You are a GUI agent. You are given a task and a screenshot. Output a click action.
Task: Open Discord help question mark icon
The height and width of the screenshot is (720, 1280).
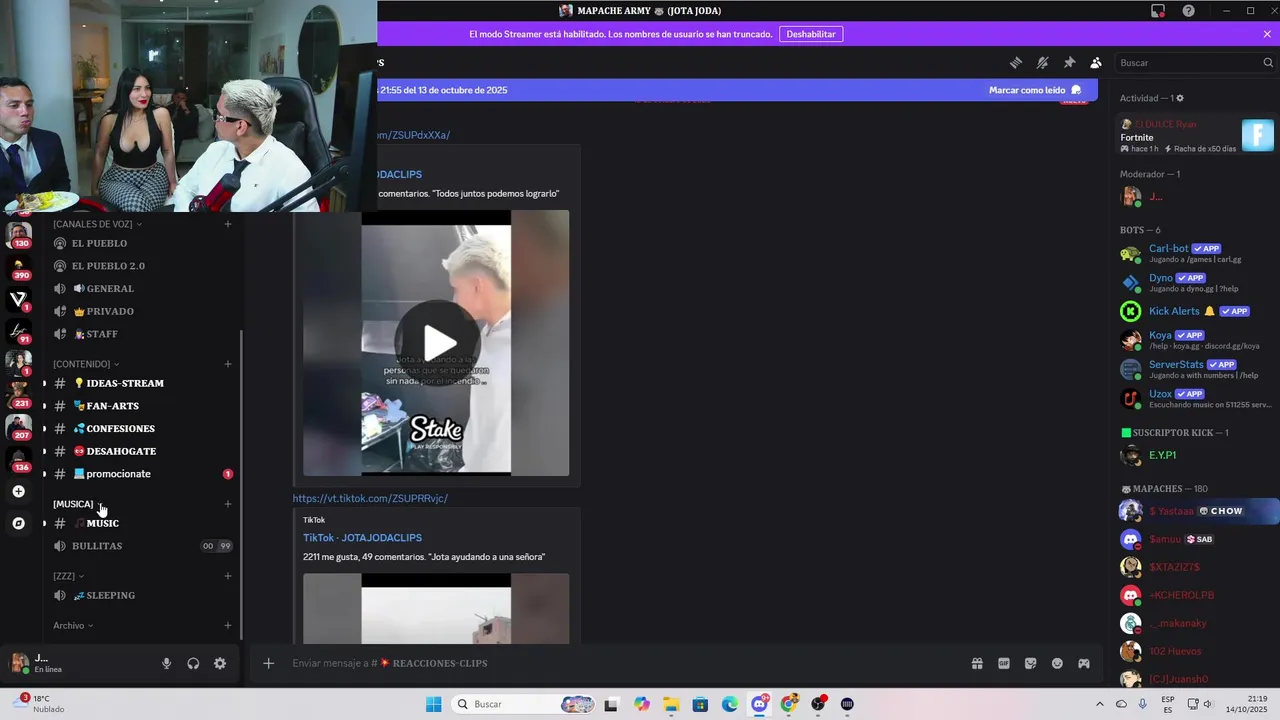click(x=1188, y=11)
